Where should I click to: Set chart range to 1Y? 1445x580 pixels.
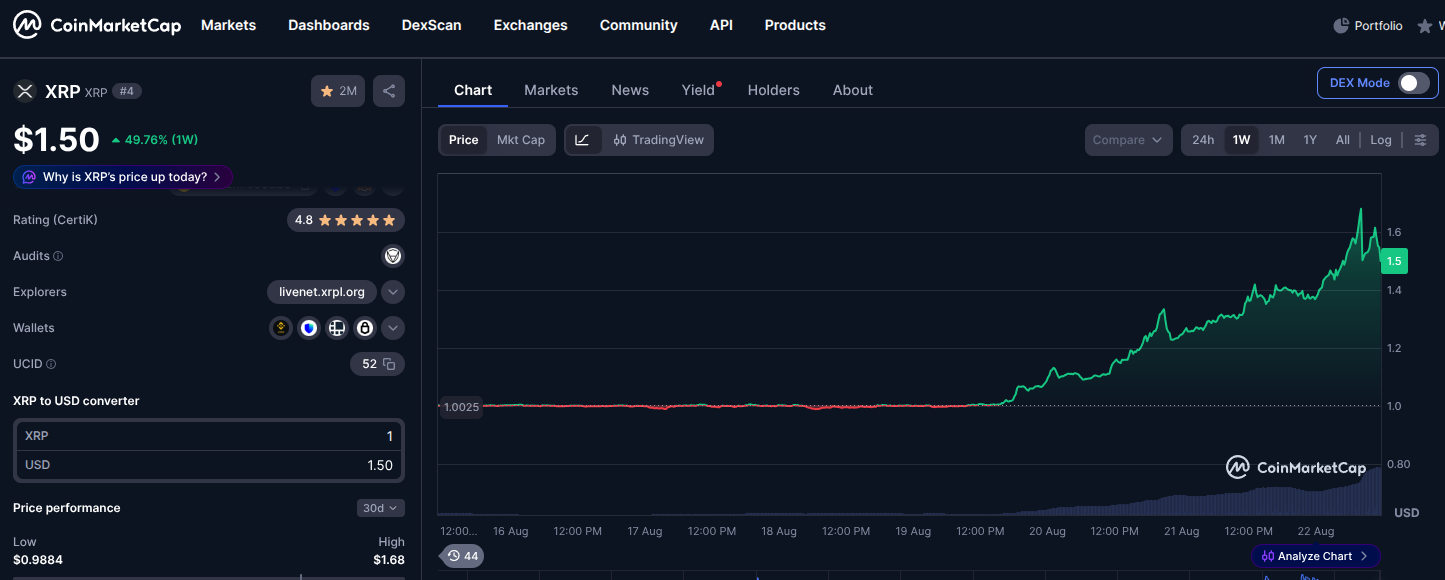click(1310, 140)
